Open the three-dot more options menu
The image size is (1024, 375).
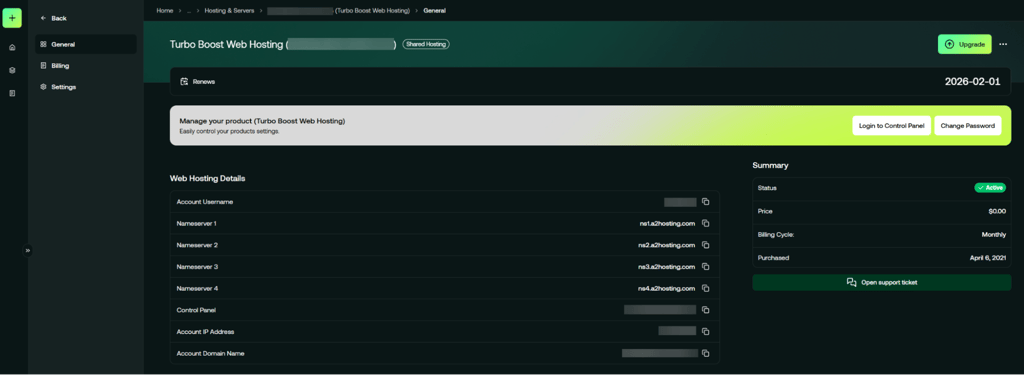(x=1003, y=44)
